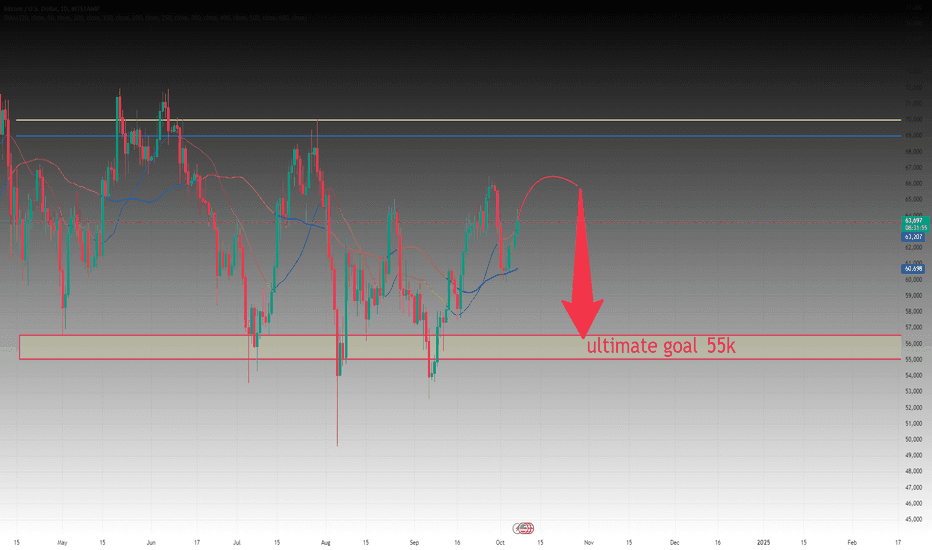Click the economic event flags icon near October
This screenshot has width=932, height=550.
pos(524,528)
